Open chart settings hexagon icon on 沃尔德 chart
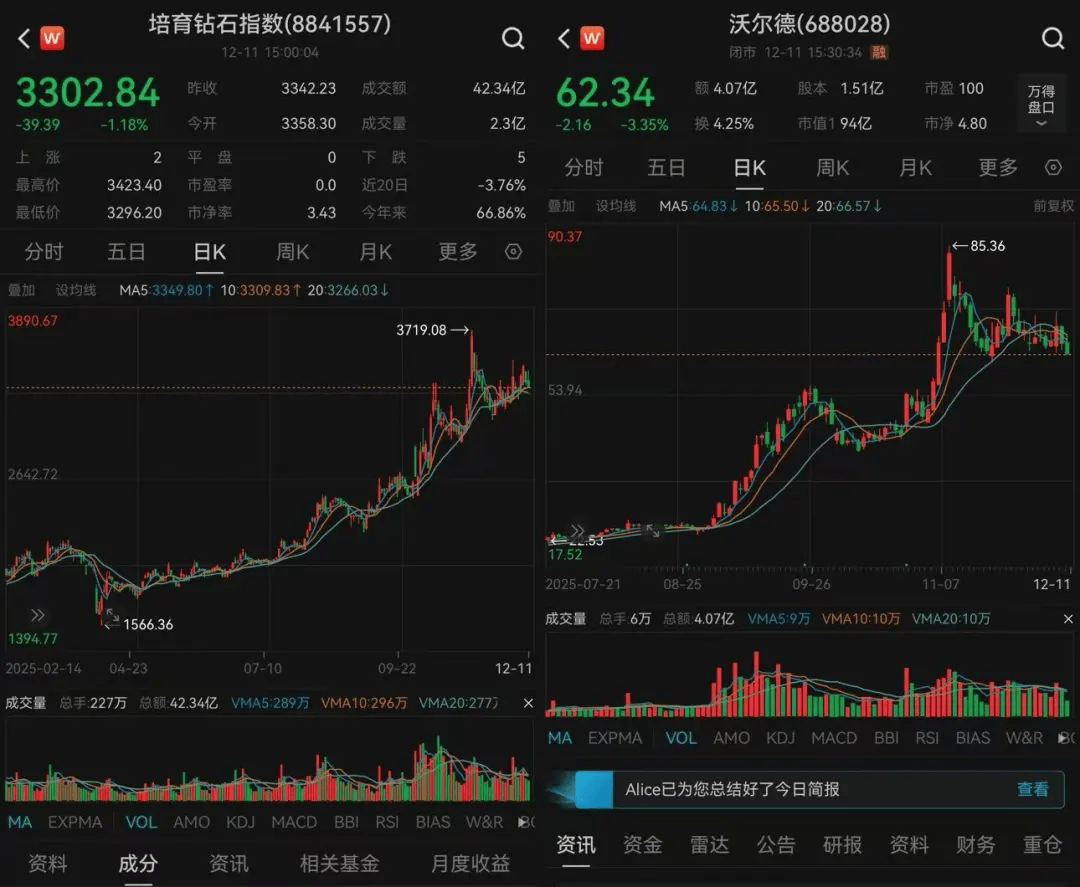The image size is (1080, 887). (1053, 167)
